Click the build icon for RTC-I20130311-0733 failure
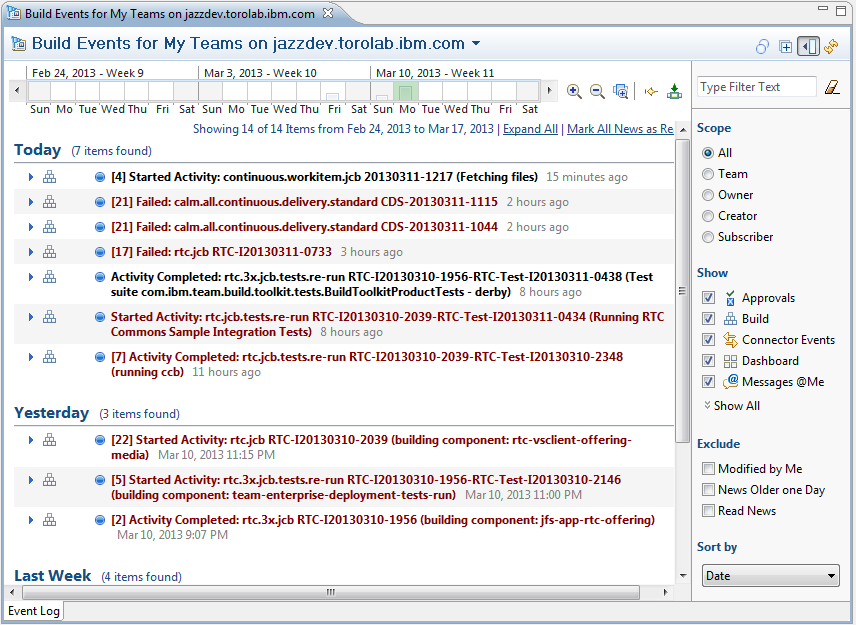Viewport: 856px width, 625px height. coord(50,252)
